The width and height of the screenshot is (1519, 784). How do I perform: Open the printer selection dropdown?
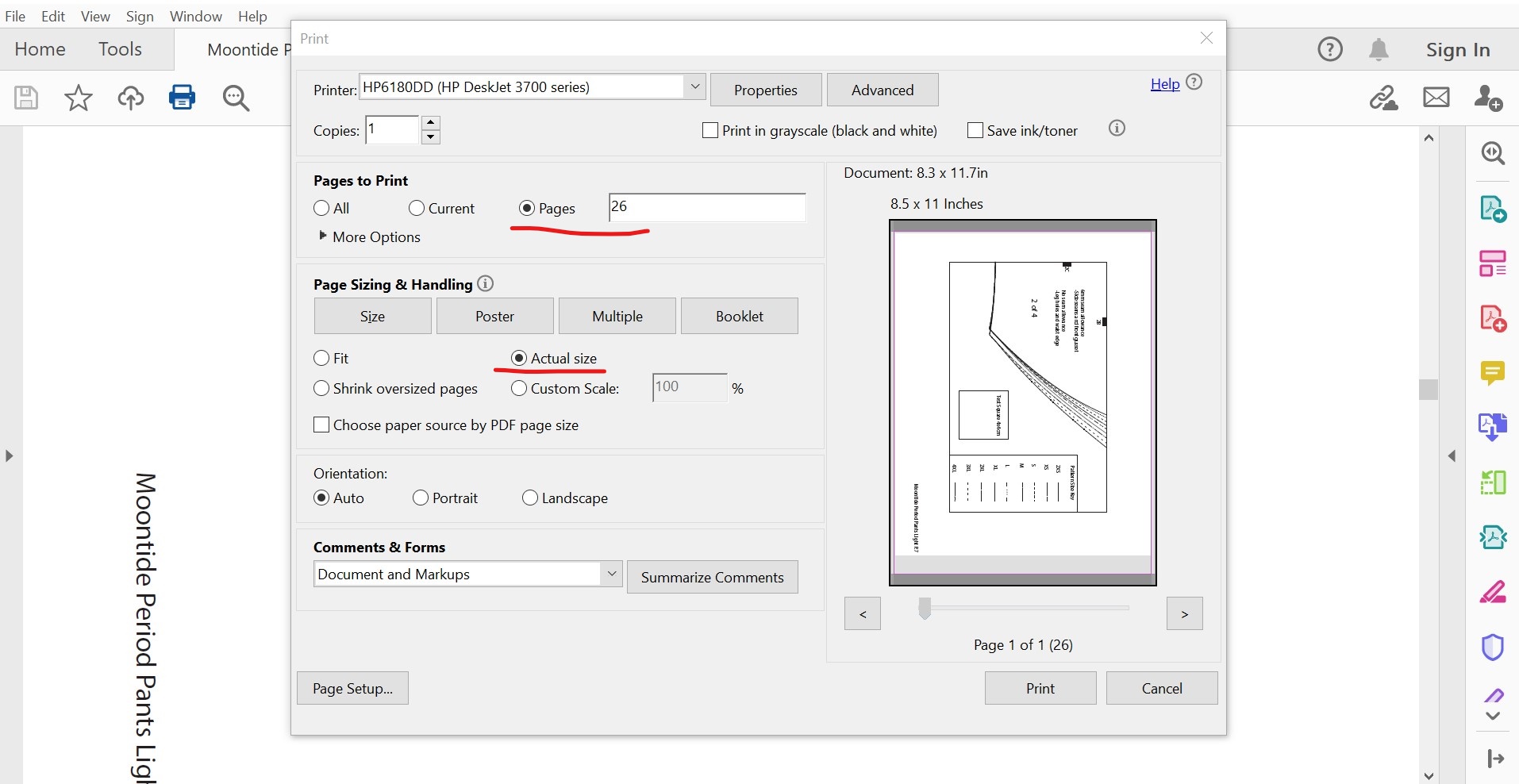[x=694, y=86]
